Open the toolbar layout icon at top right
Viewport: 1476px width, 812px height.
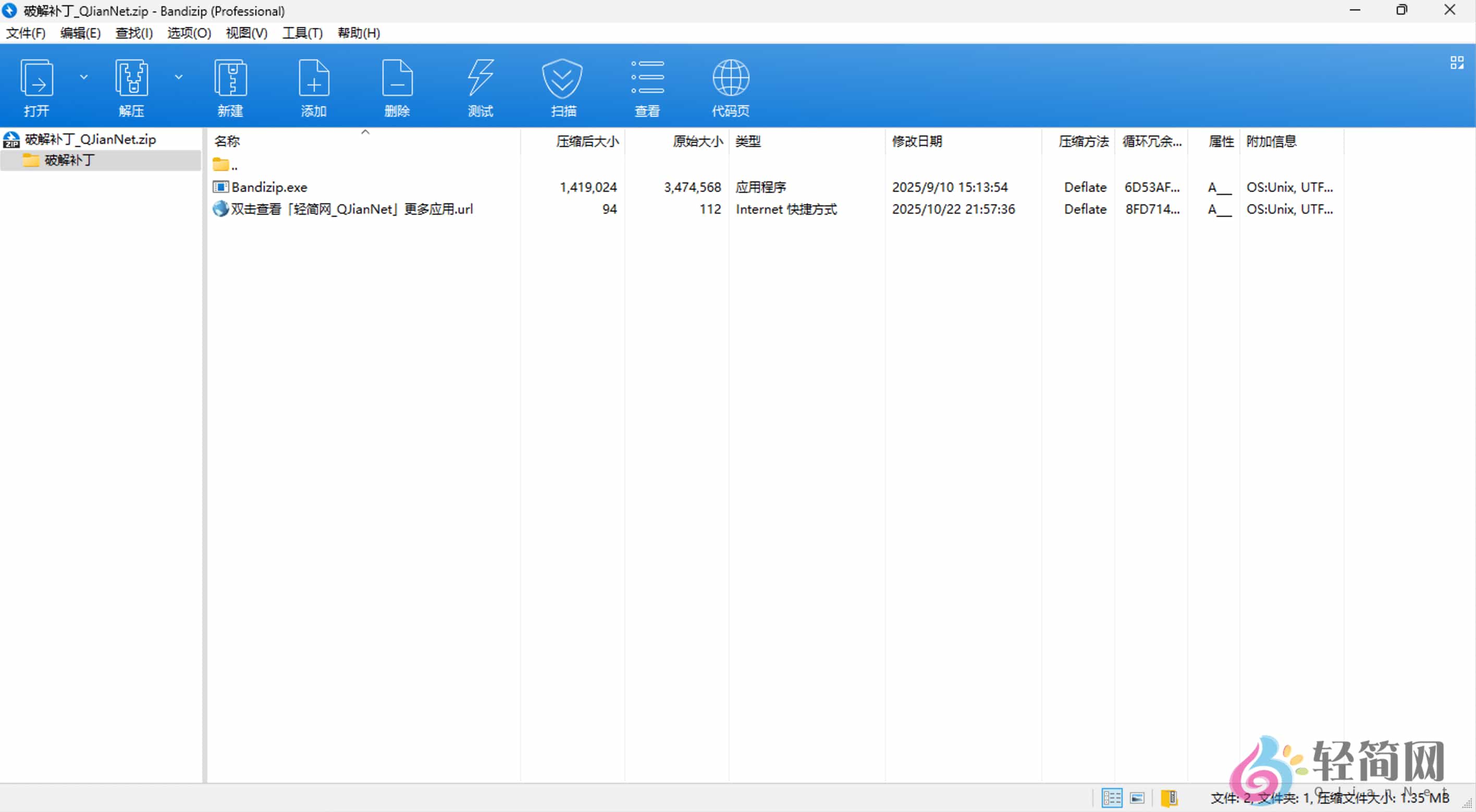[1457, 62]
